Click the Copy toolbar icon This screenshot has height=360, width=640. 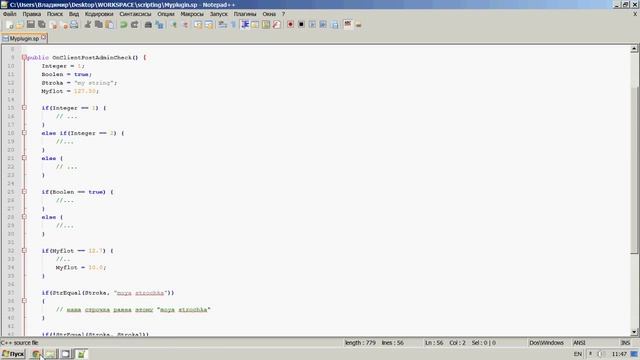[98, 24]
